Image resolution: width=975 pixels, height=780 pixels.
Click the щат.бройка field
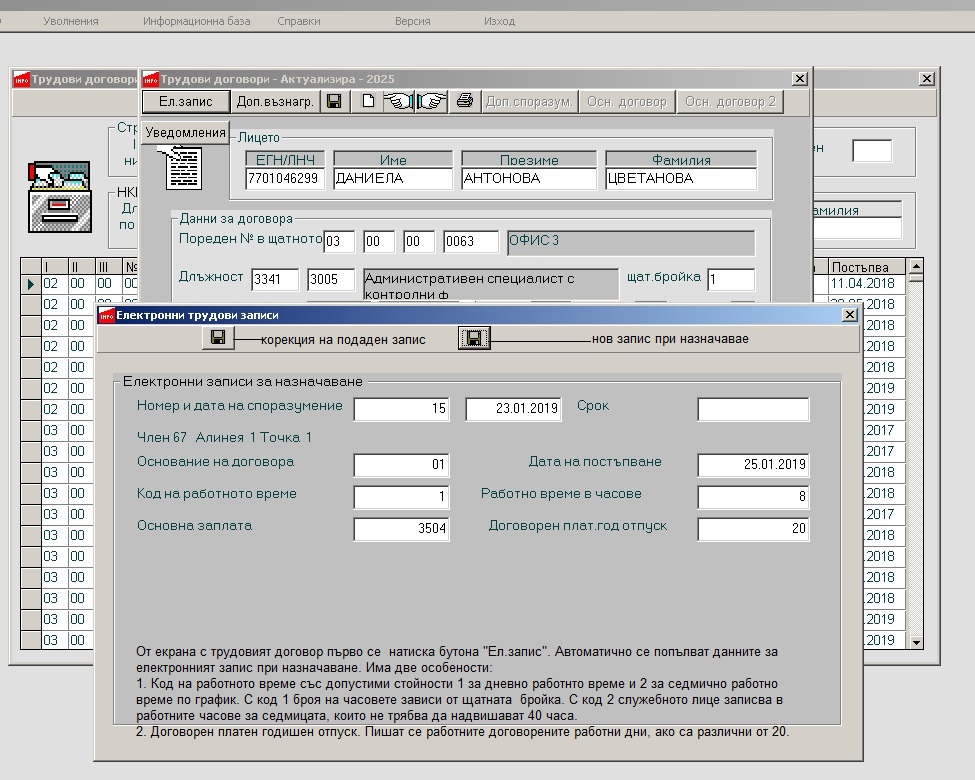[x=731, y=279]
